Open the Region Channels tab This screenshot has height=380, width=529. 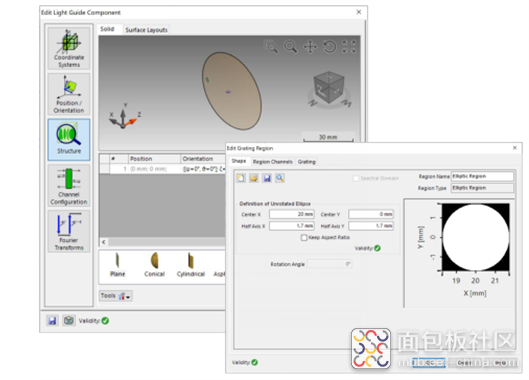click(273, 162)
